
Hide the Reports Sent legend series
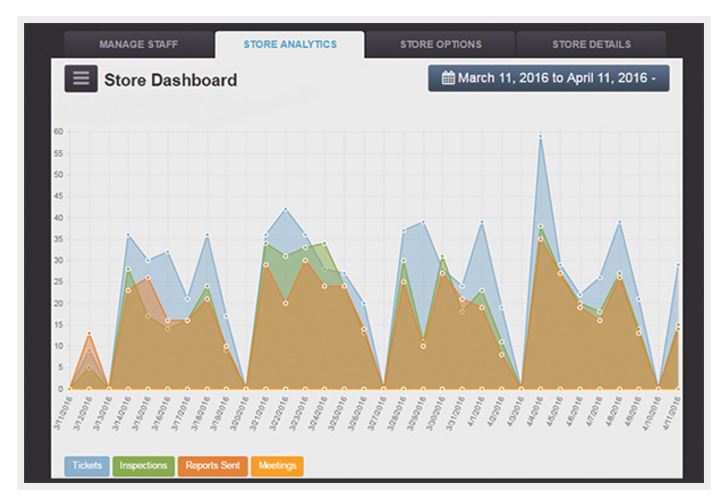[x=212, y=466]
